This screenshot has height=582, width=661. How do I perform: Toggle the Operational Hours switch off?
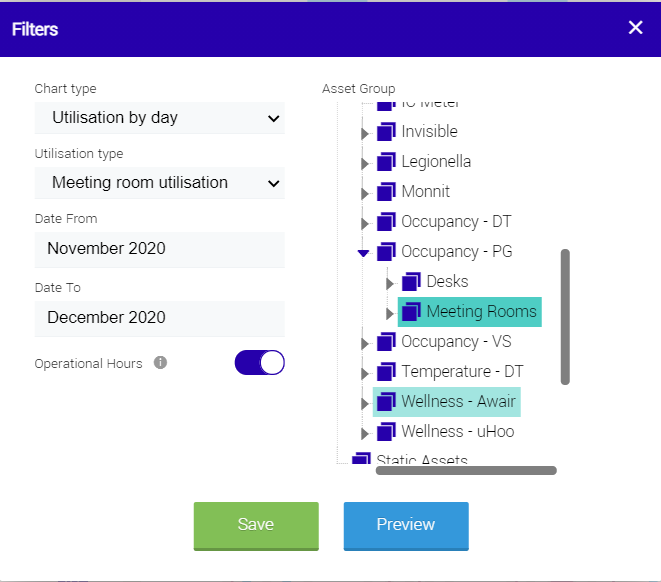260,362
